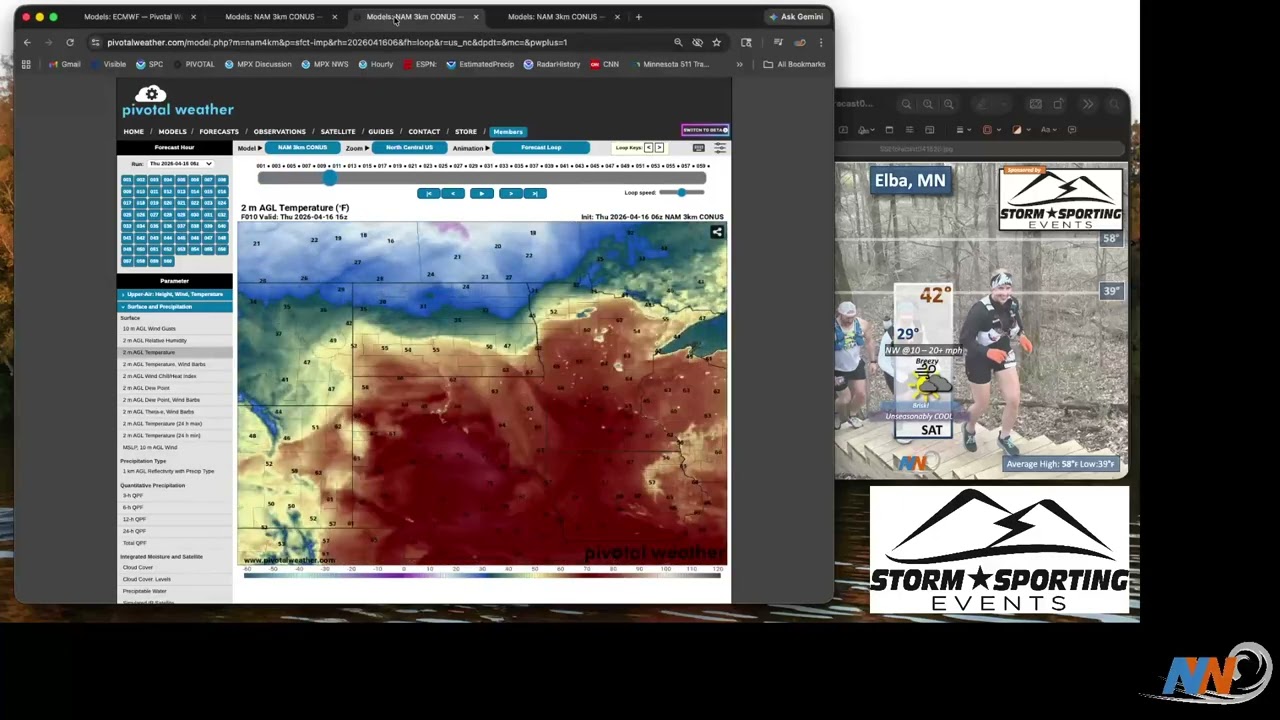Adjust the Loop speed slider
Viewport: 1280px width, 720px height.
[681, 193]
